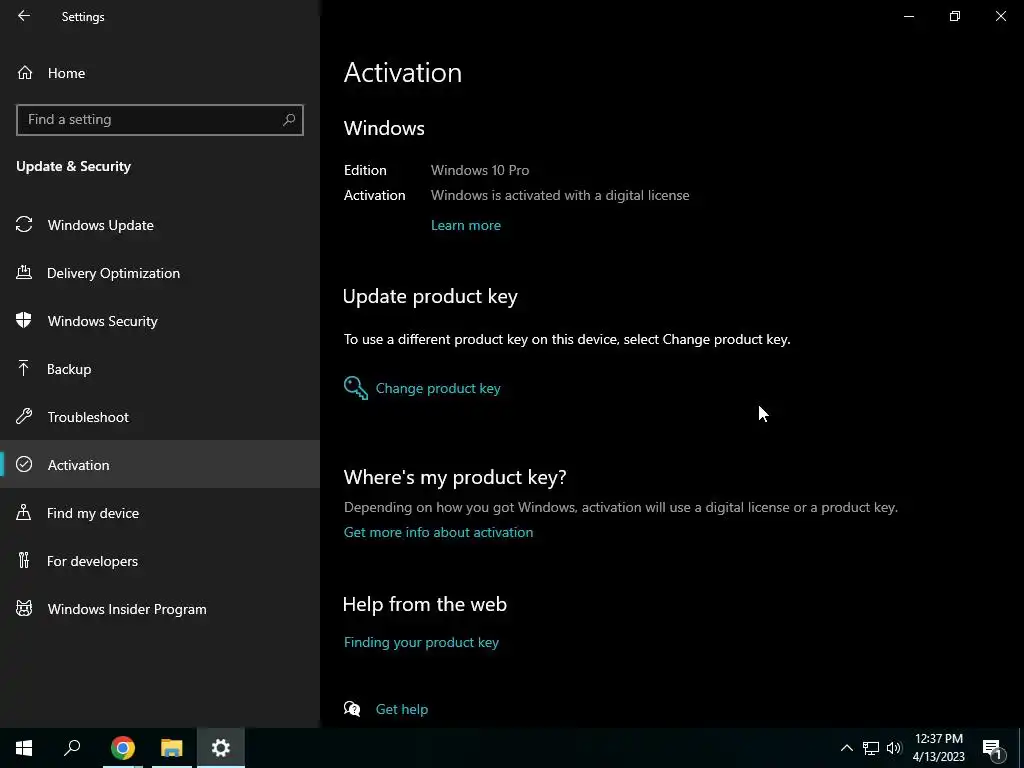
Task: Focus the Find a setting search box
Action: coord(159,120)
